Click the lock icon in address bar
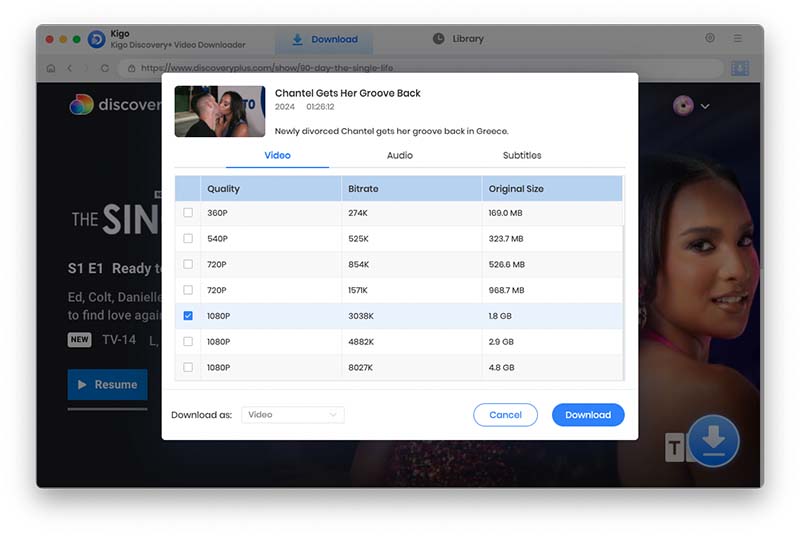The image size is (800, 536). (132, 68)
